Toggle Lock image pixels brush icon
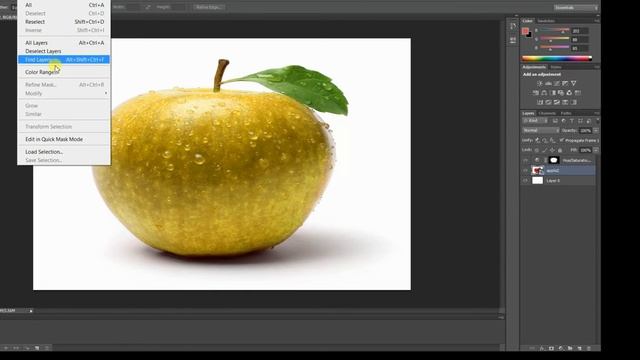The width and height of the screenshot is (640, 360). pyautogui.click(x=544, y=150)
